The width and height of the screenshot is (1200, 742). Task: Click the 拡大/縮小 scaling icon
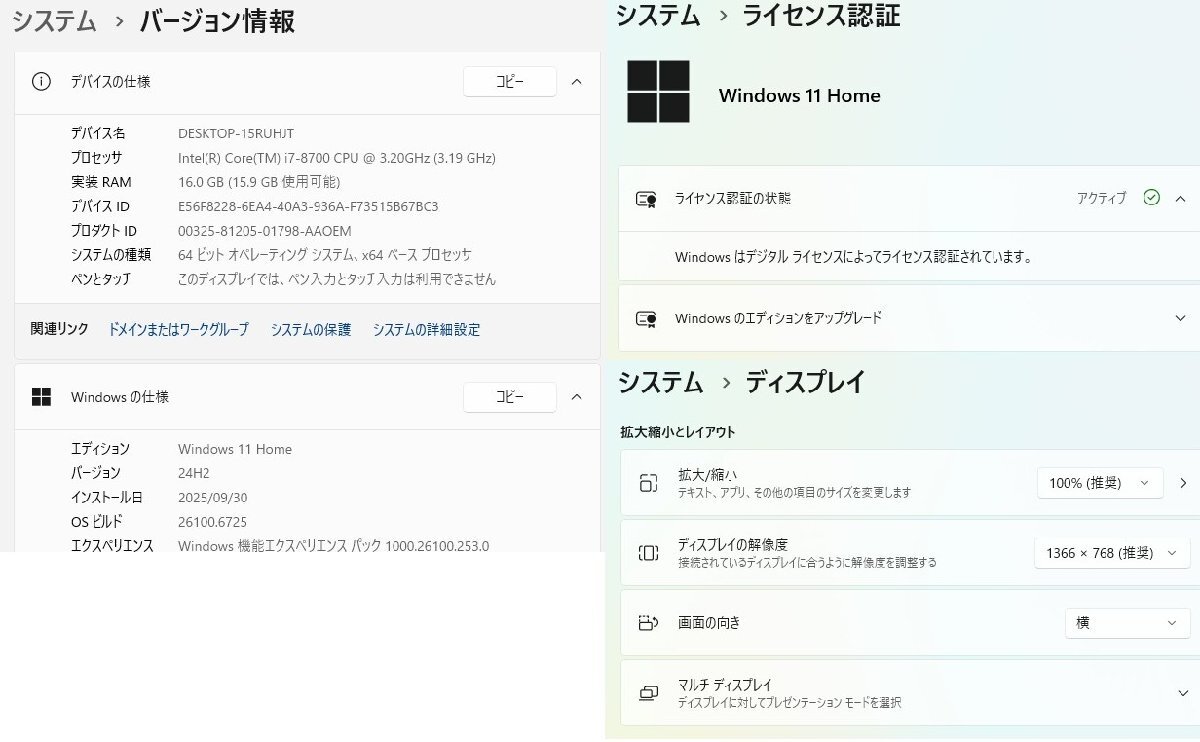coord(646,482)
